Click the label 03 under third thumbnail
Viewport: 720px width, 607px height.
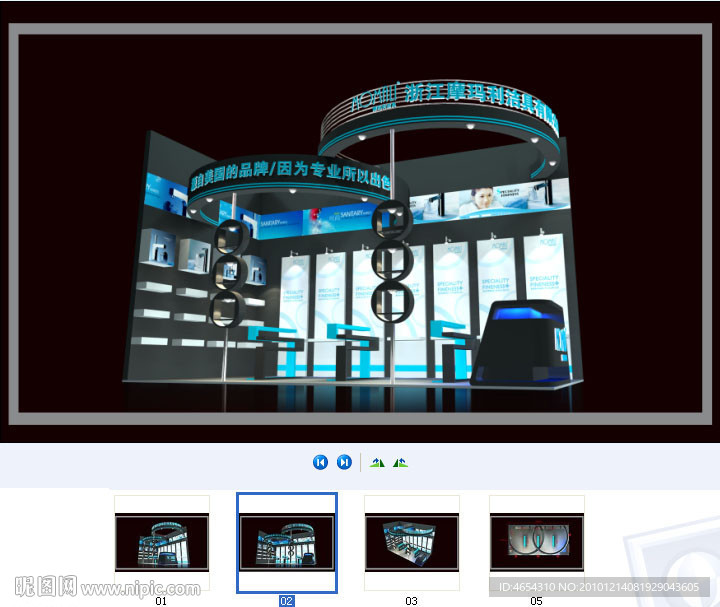click(x=411, y=601)
